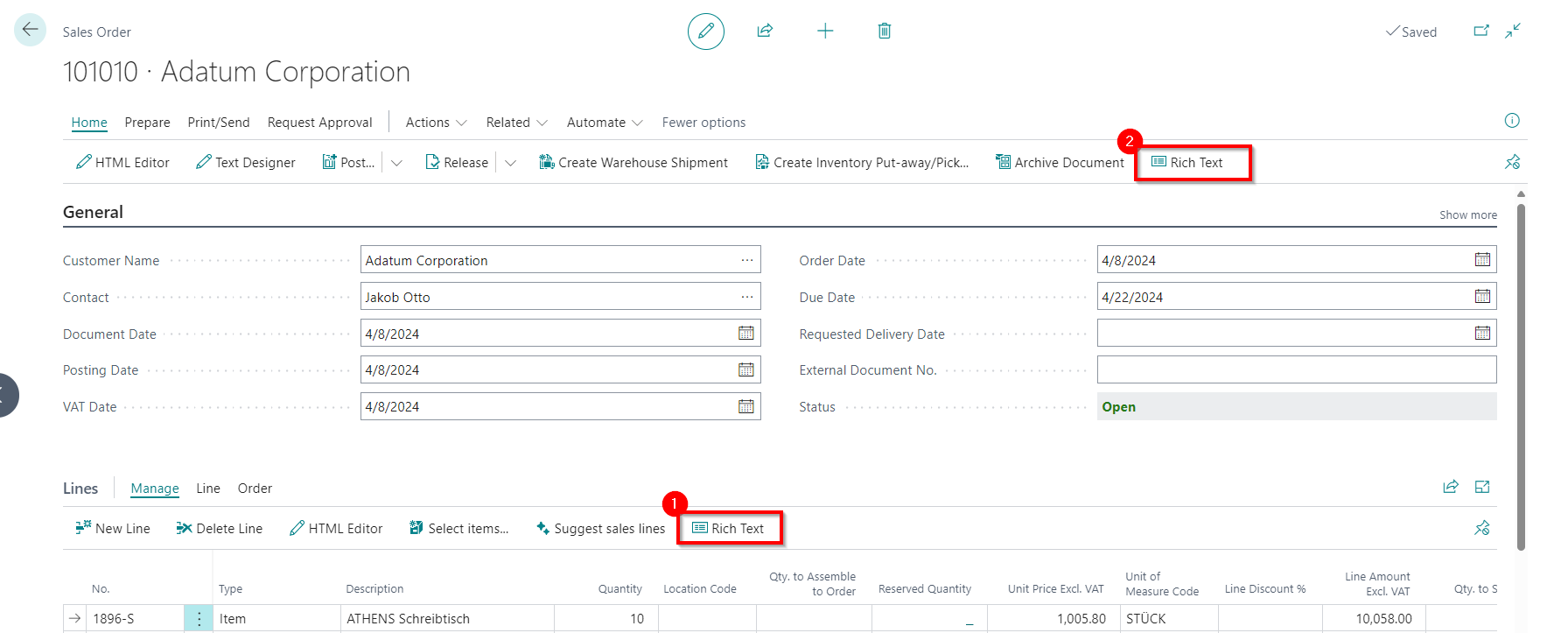Click Create Inventory Put-away/Pick...

[862, 162]
